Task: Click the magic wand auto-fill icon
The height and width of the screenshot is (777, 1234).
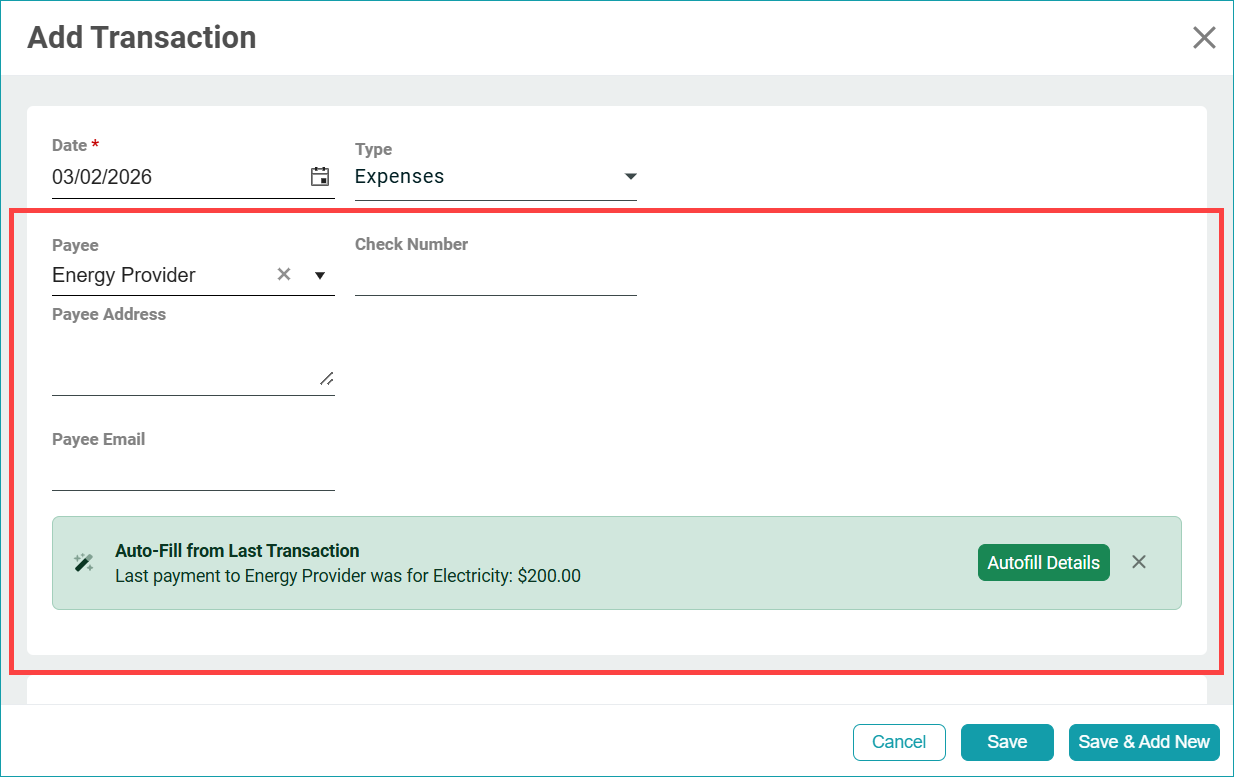Action: (x=84, y=563)
